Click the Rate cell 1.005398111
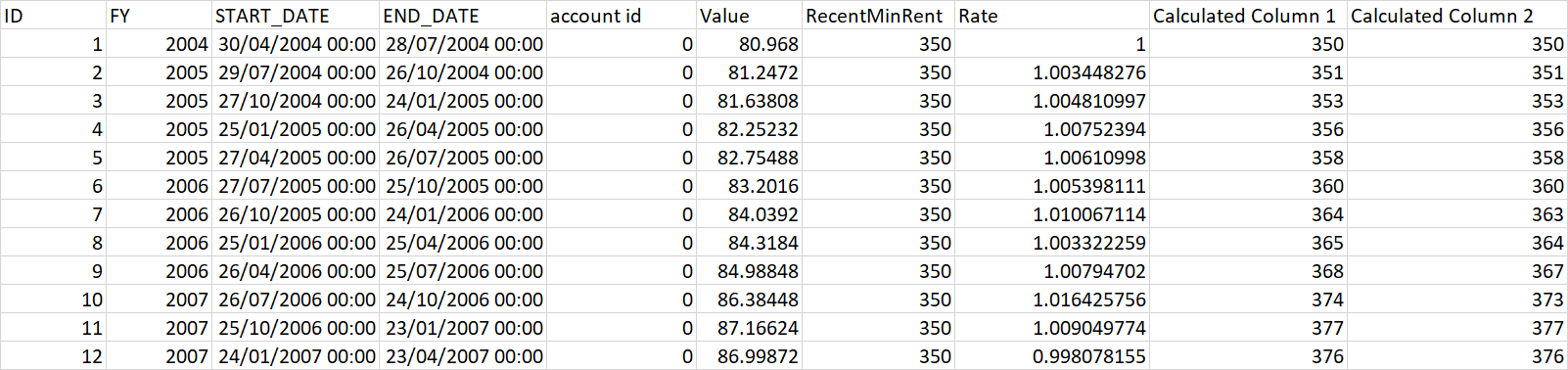The height and width of the screenshot is (370, 1568). (1051, 186)
